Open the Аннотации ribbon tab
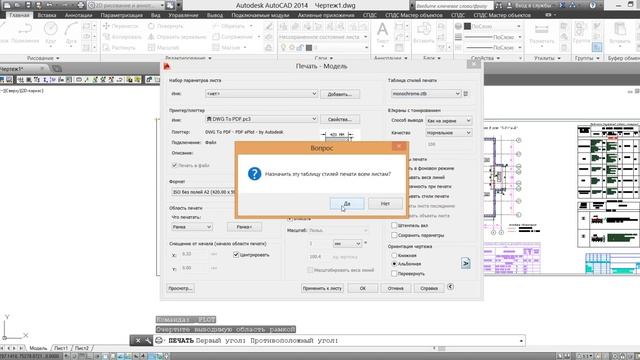Screen dimensions: 640x360 tap(78, 15)
